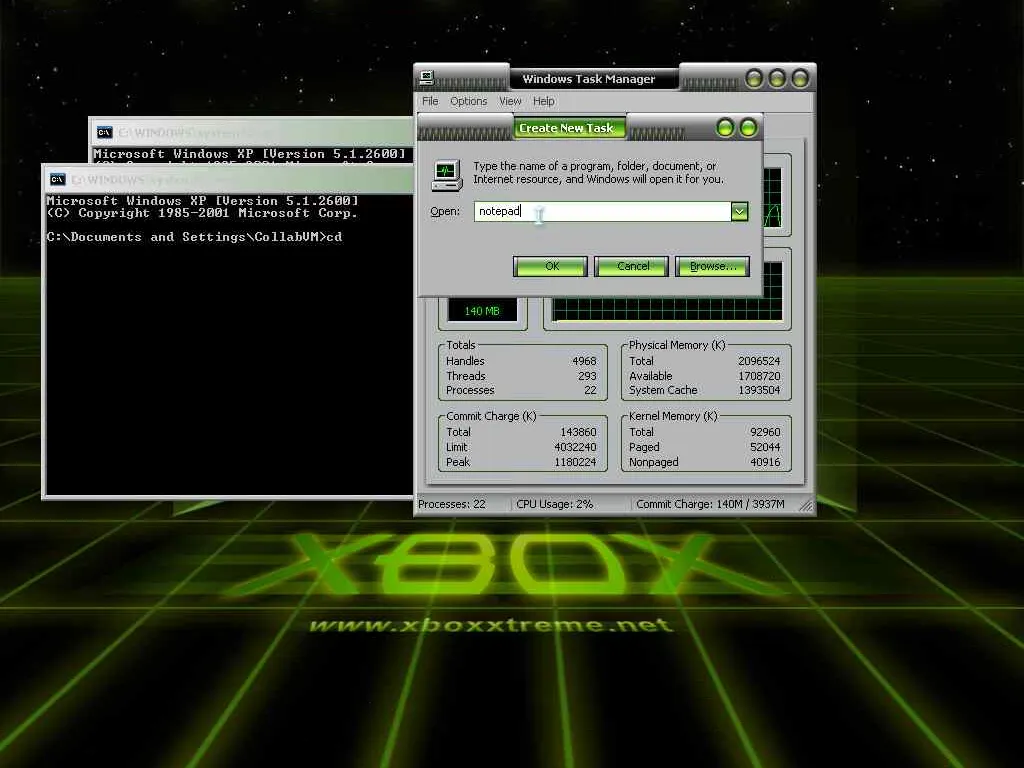Click the front command prompt window icon
Image resolution: width=1024 pixels, height=768 pixels.
click(x=57, y=180)
